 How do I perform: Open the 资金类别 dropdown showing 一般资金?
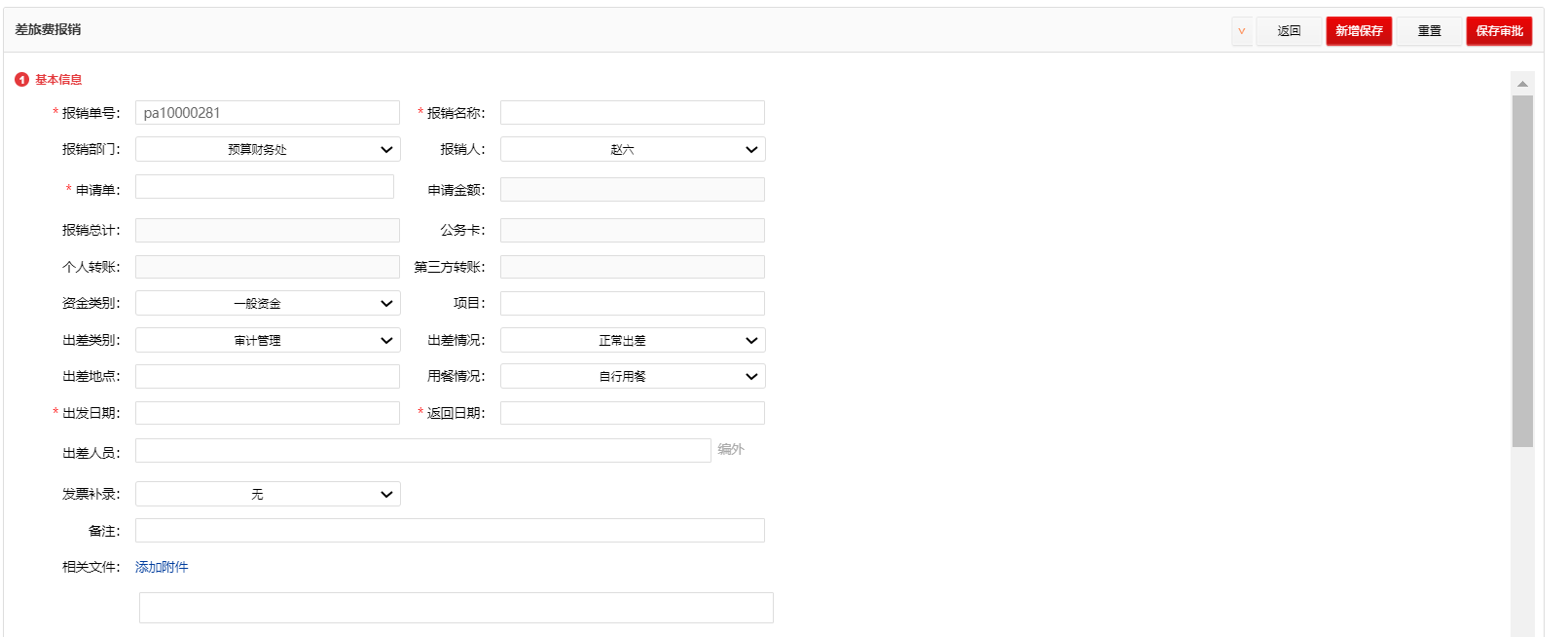(268, 303)
